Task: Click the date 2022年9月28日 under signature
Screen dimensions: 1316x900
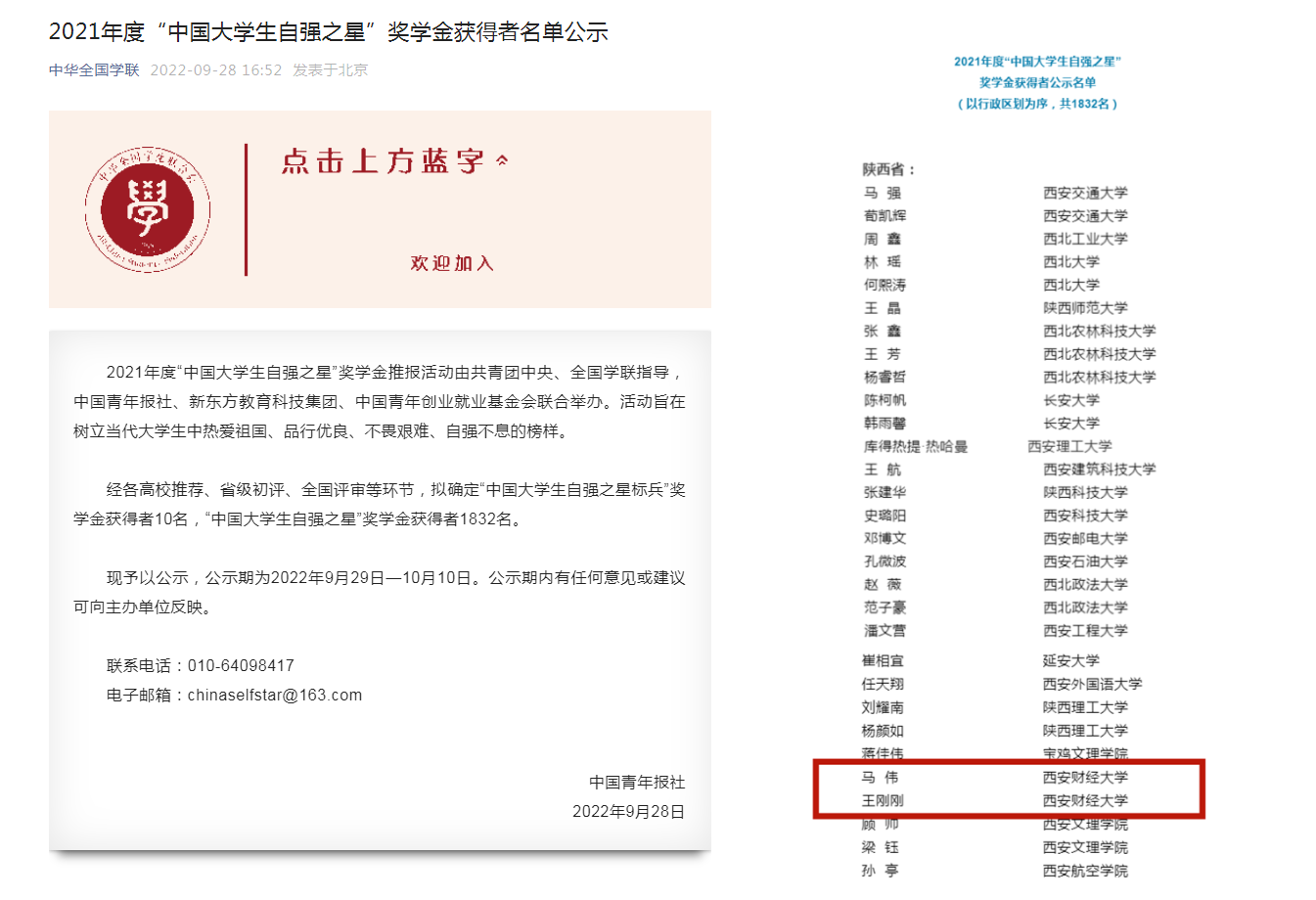Action: 628,812
